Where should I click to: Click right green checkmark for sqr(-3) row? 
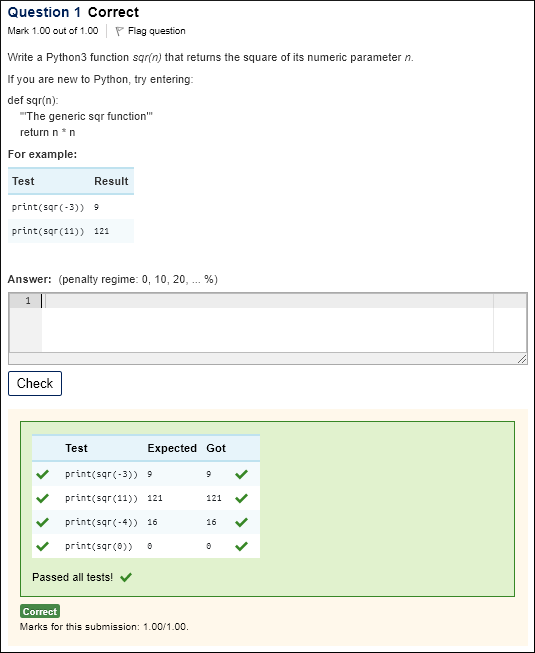241,474
